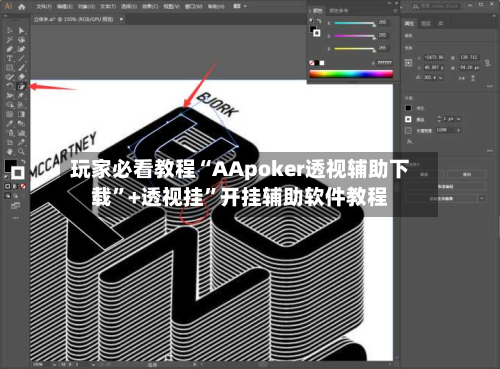Screen dimensions: 500x369
Task: Select the Type tool in the toolbar
Action: tap(10, 59)
